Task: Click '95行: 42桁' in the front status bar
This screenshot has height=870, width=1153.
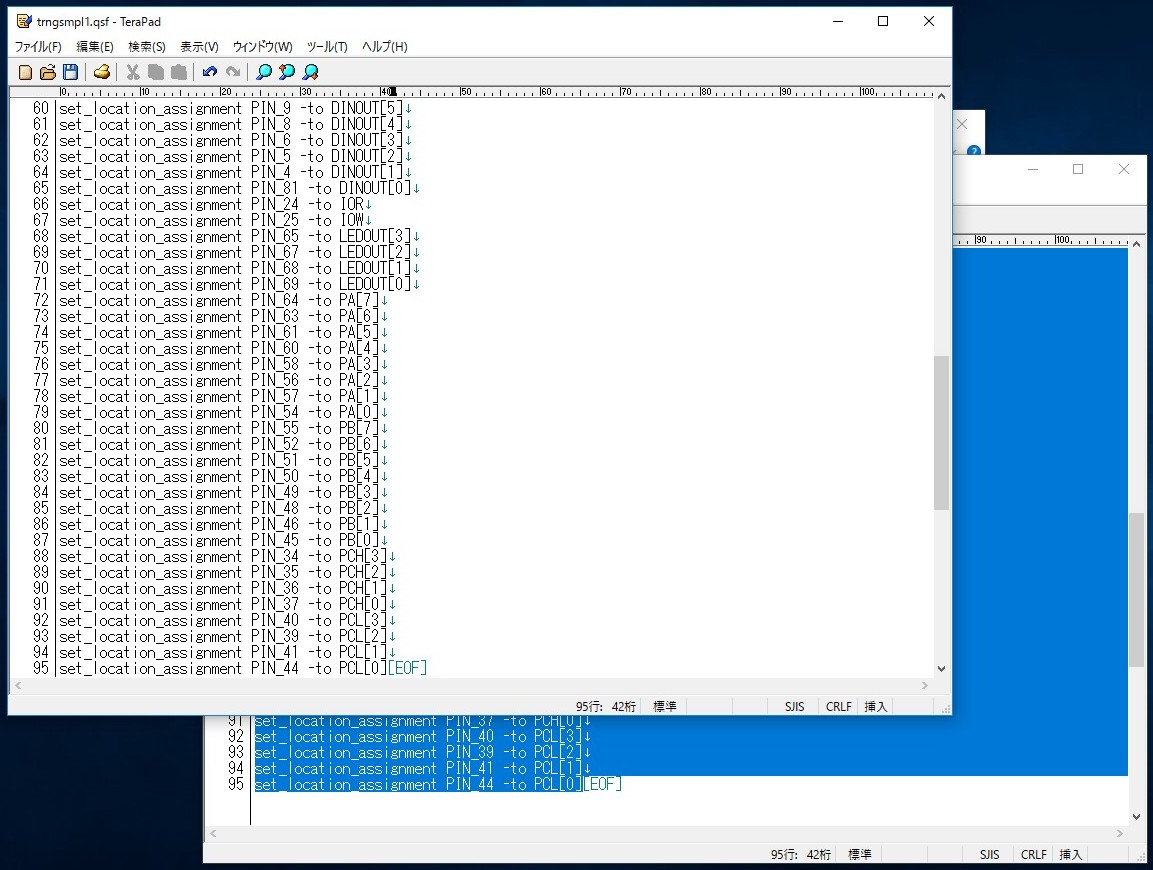Action: 606,706
